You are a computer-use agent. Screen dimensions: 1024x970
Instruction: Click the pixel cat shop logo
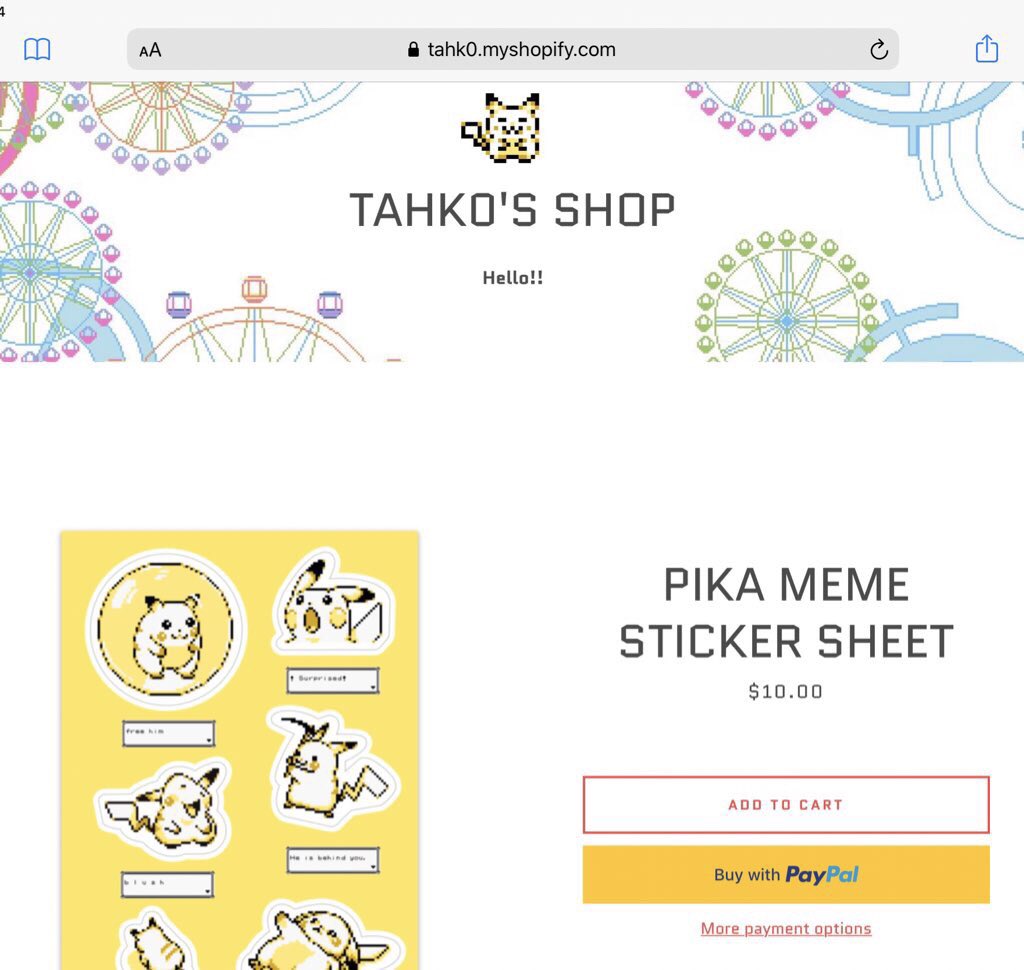(502, 128)
